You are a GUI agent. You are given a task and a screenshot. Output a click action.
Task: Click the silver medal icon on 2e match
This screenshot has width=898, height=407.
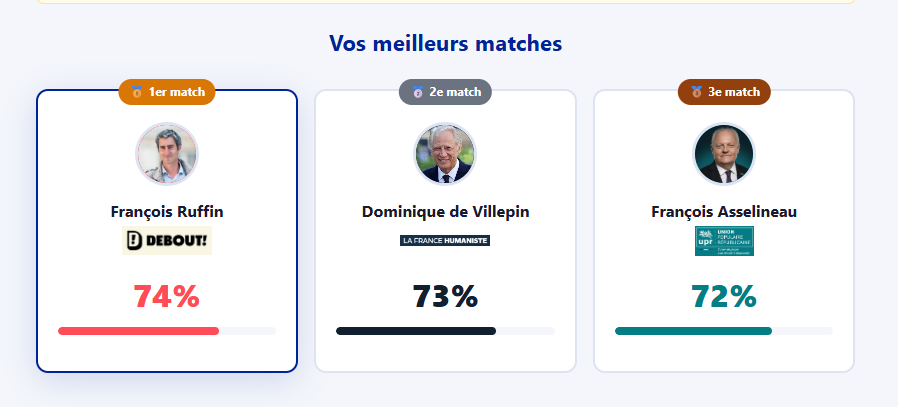point(418,92)
